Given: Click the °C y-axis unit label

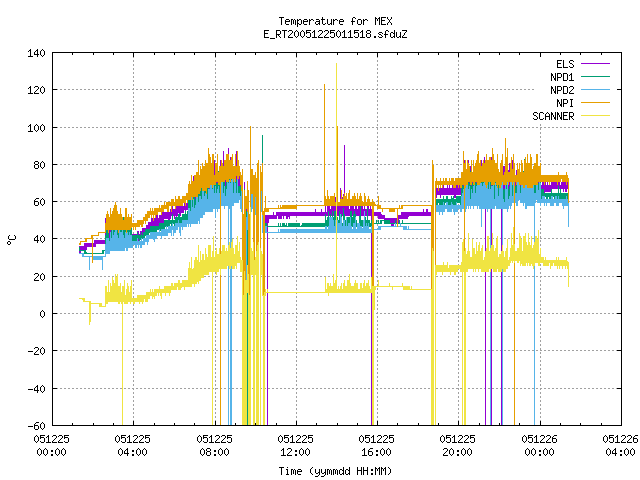Looking at the screenshot, I should pyautogui.click(x=11, y=240).
